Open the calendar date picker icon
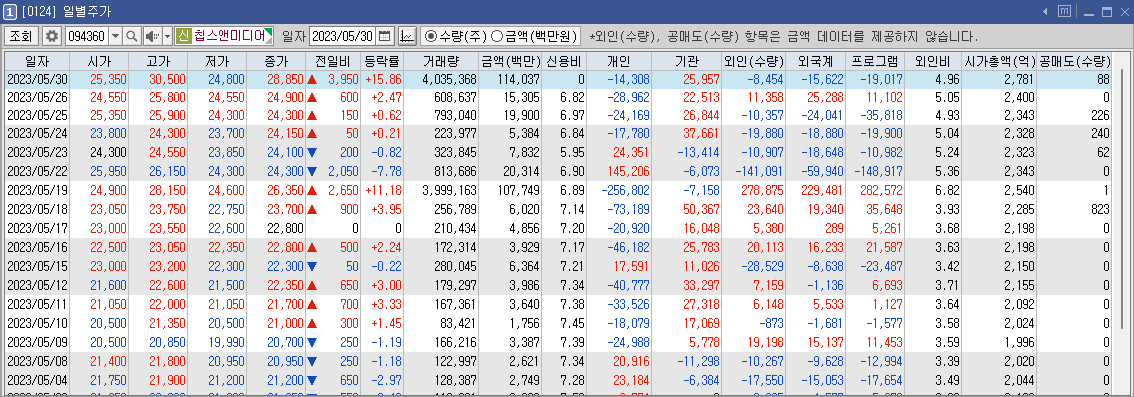The height and width of the screenshot is (397, 1134). tap(385, 35)
